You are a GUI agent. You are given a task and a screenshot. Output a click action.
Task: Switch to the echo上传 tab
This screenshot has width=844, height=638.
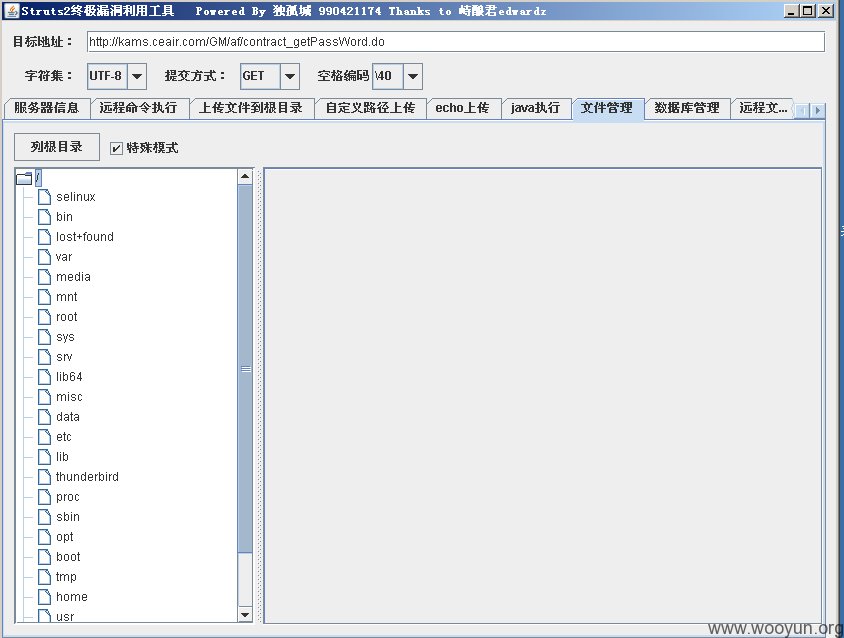pos(462,108)
